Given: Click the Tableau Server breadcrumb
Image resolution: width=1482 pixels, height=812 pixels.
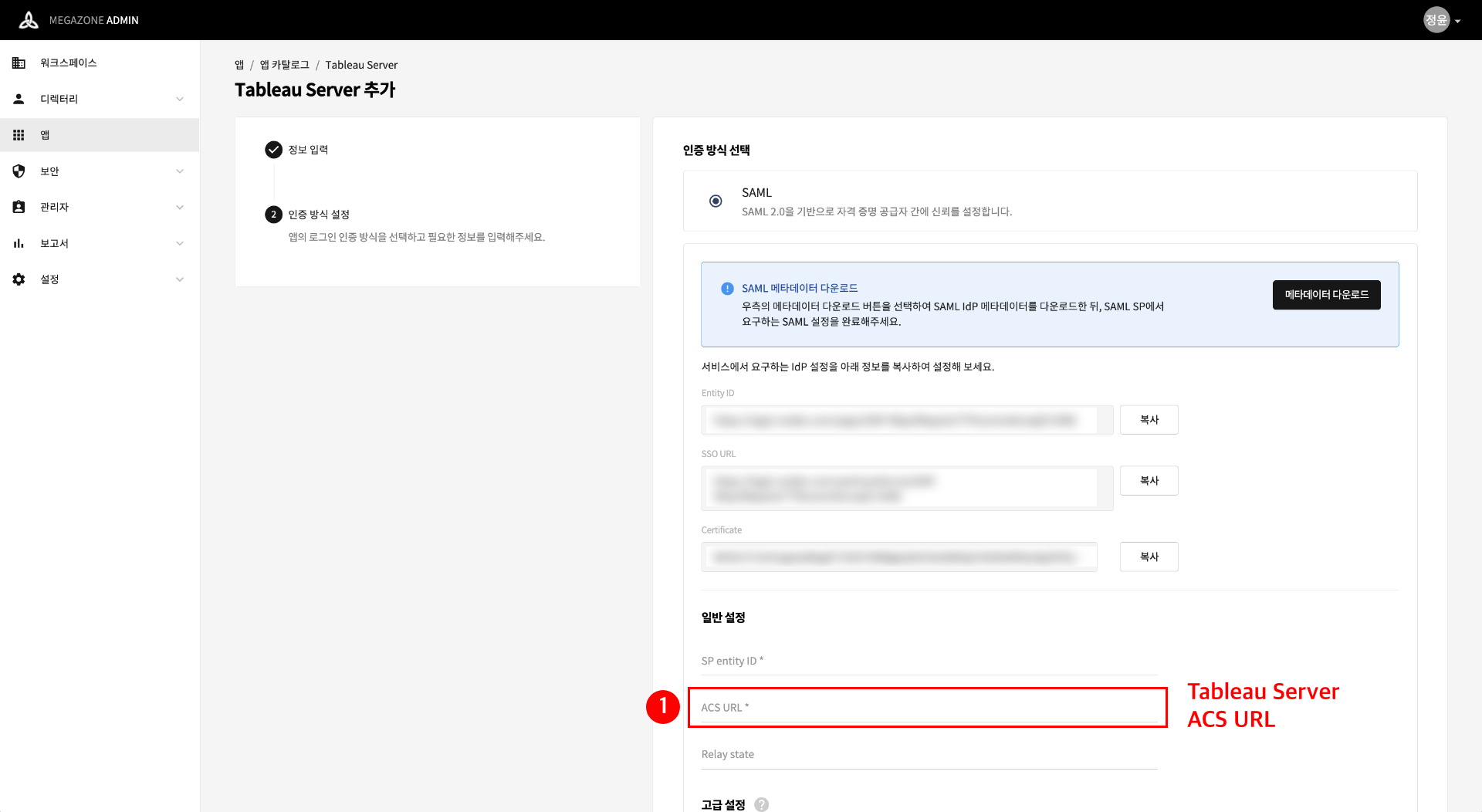Looking at the screenshot, I should (x=361, y=65).
